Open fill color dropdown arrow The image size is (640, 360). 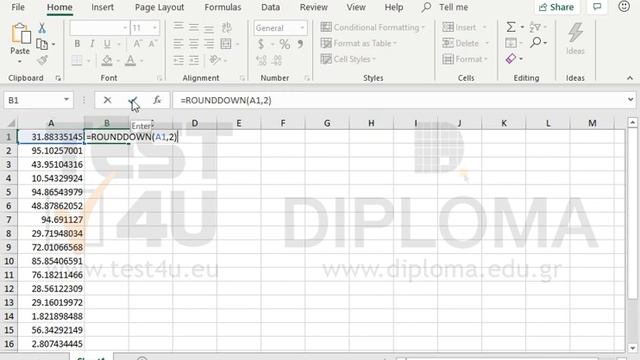pyautogui.click(x=118, y=61)
